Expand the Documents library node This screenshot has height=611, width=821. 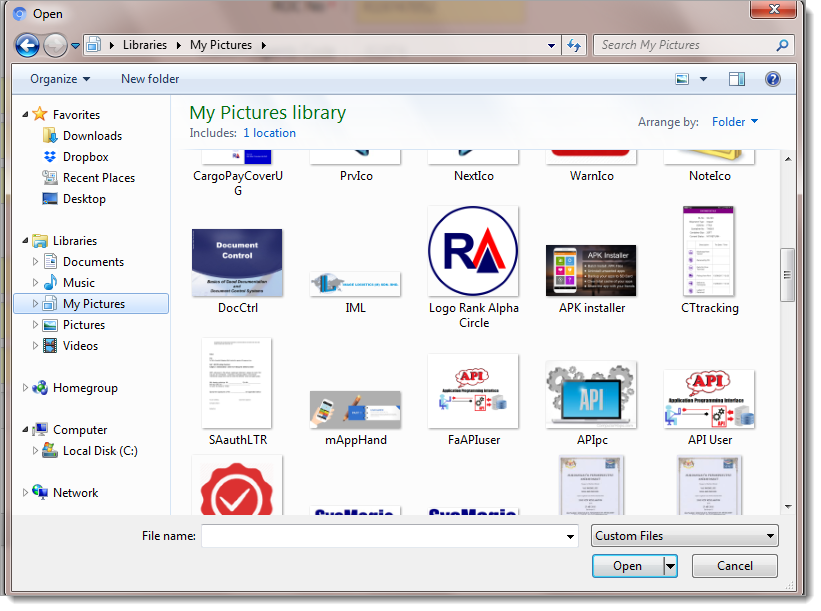click(x=37, y=262)
